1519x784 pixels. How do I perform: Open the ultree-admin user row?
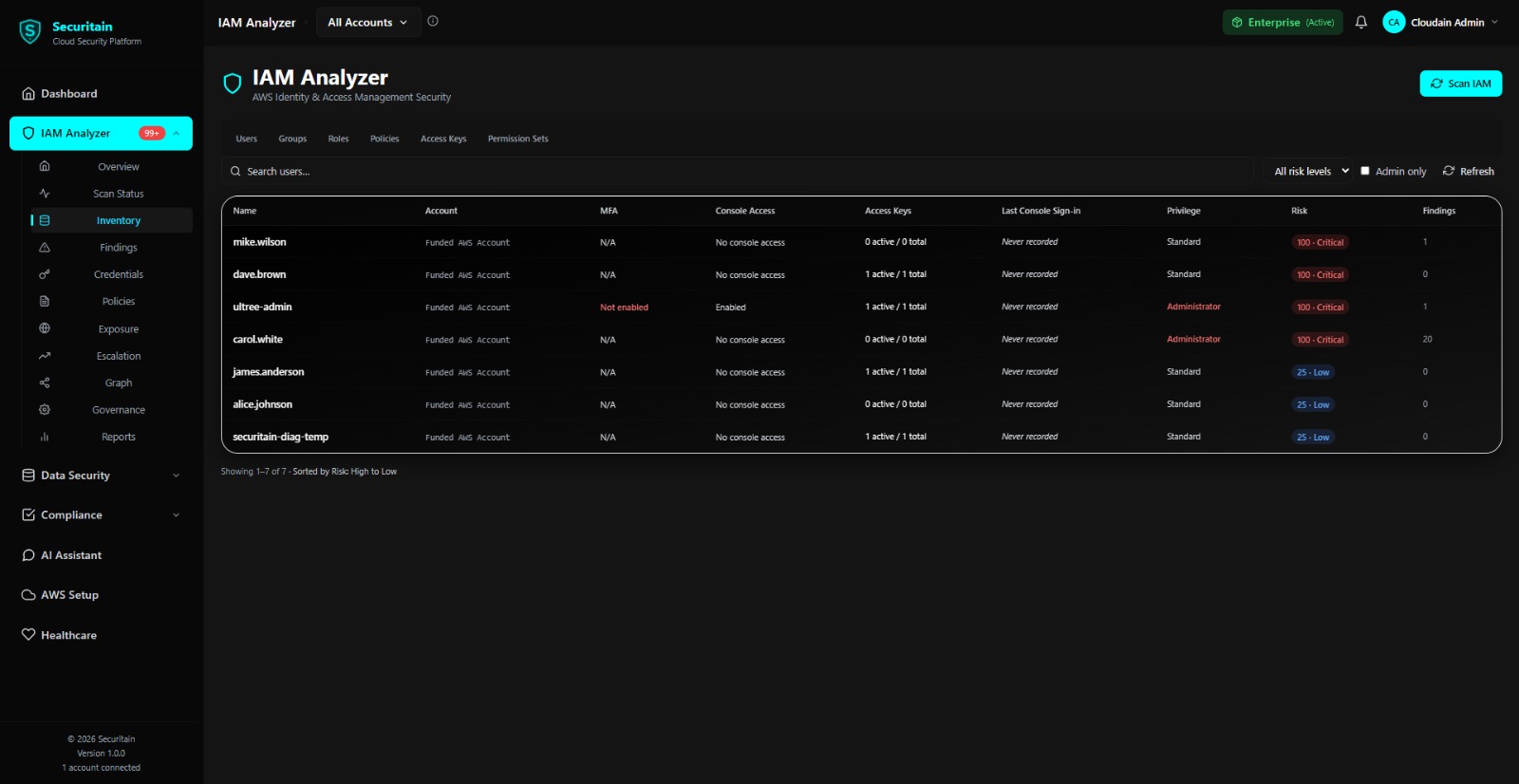[861, 307]
